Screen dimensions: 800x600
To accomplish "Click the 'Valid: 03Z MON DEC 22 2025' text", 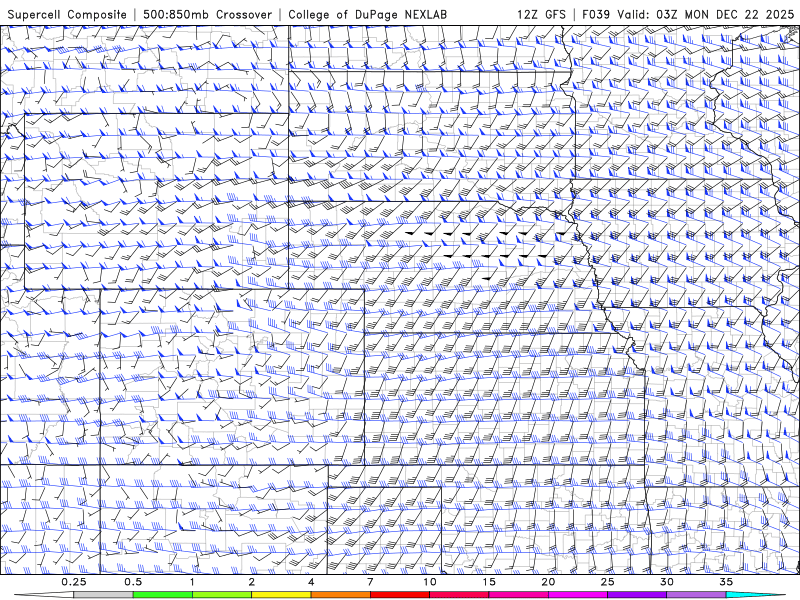I will click(706, 14).
